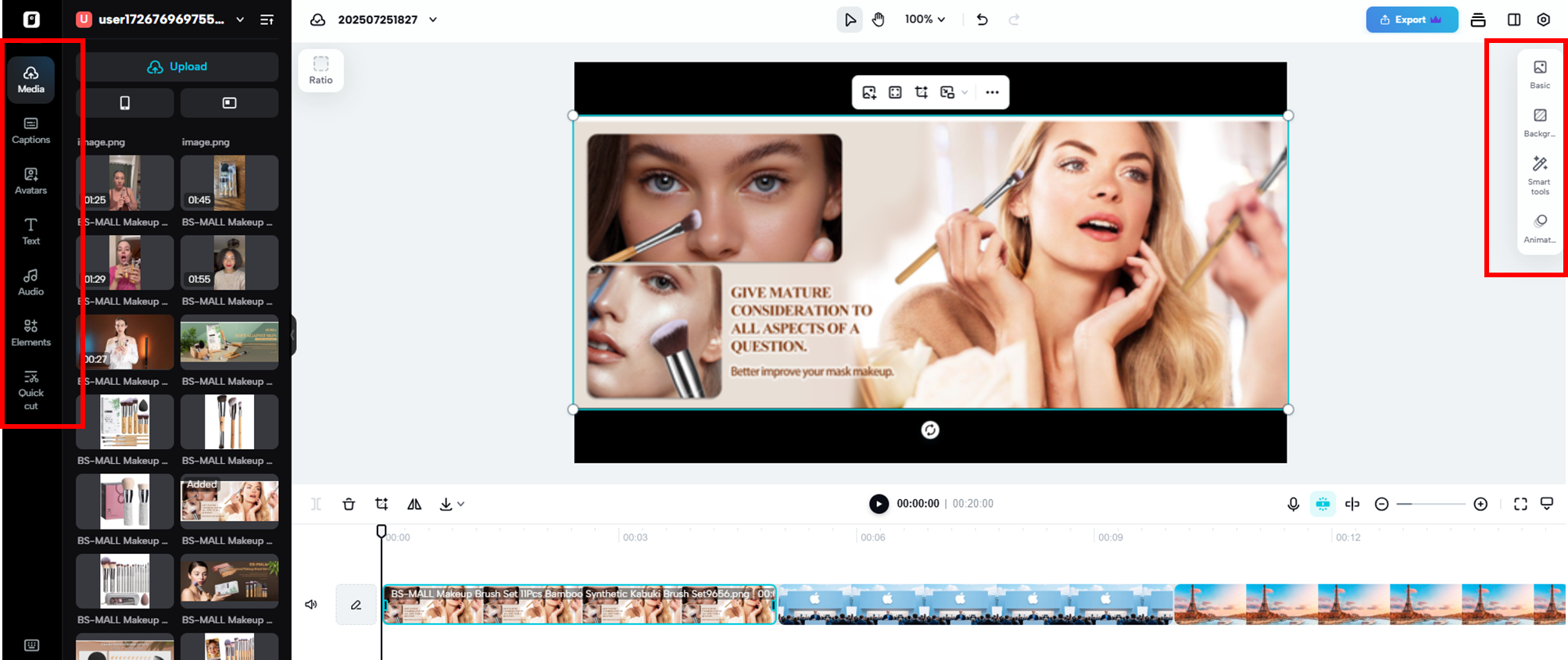Click the fit-to-frame icon in canvas toolbar
Viewport: 1568px width, 660px height.
[895, 92]
